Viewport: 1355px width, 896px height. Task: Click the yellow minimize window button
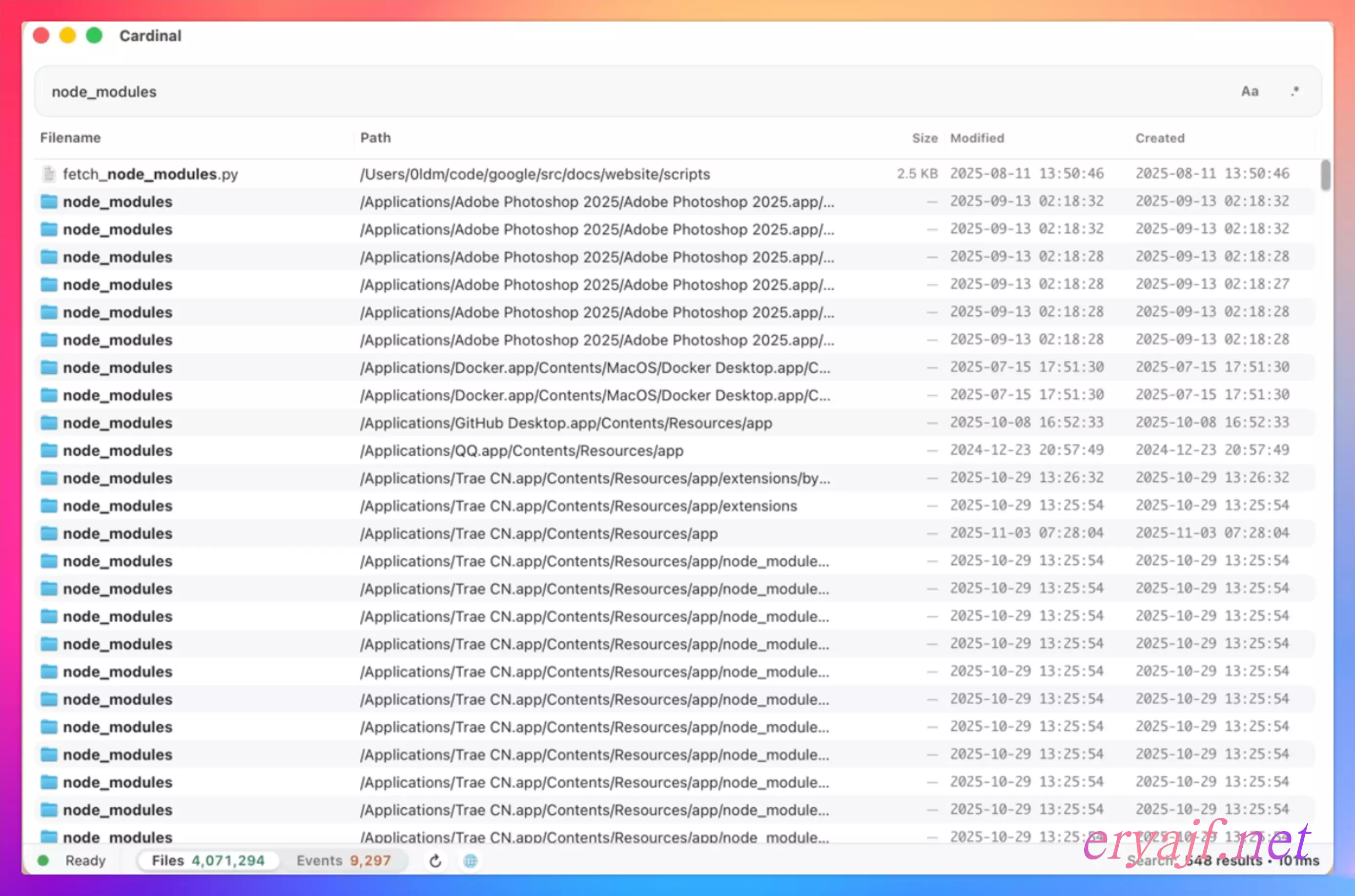pyautogui.click(x=67, y=36)
